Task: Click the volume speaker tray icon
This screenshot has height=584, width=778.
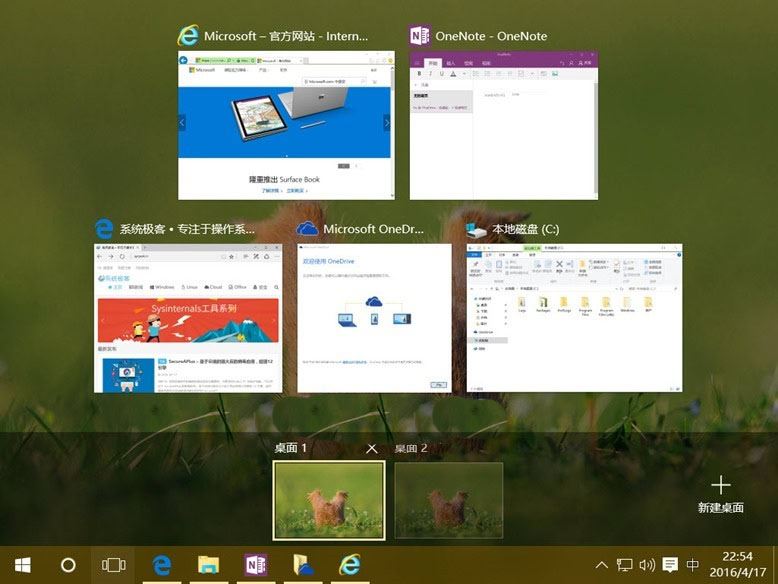Action: click(x=647, y=565)
